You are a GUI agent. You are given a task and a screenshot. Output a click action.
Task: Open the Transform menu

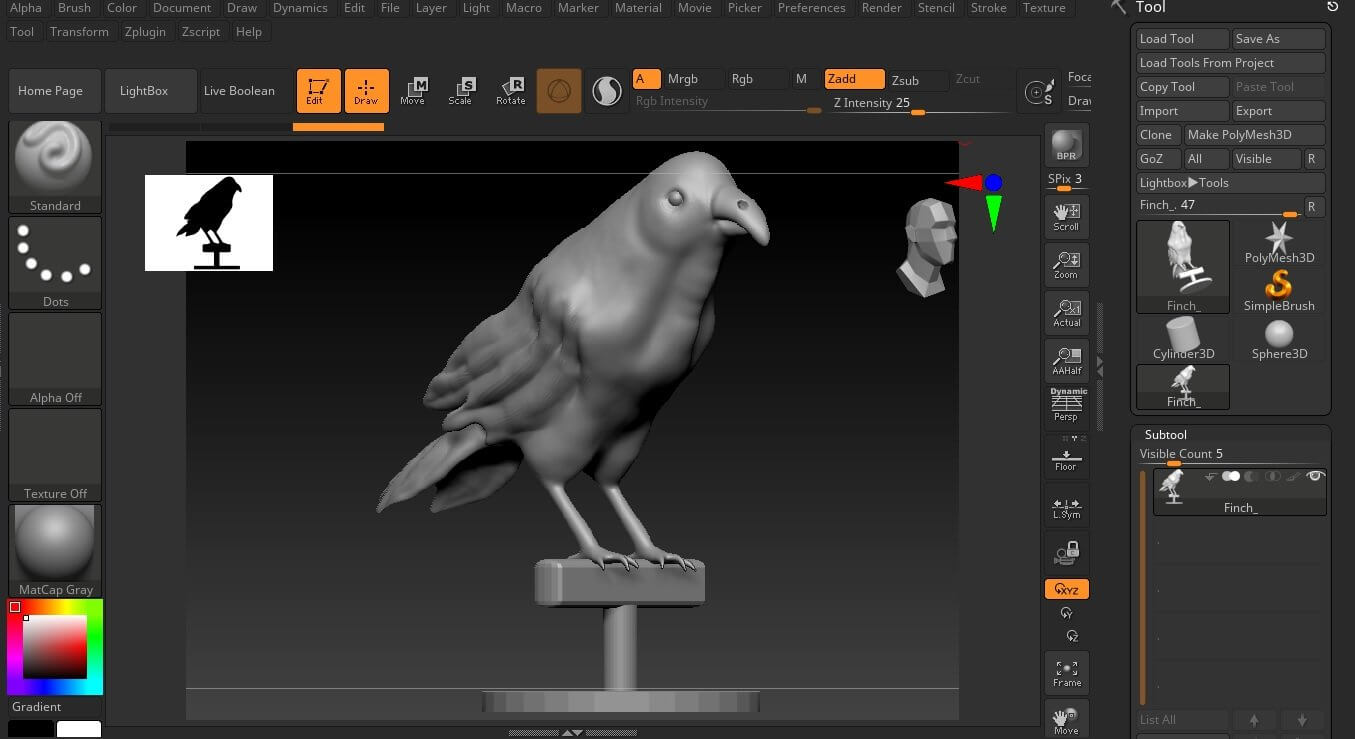79,32
